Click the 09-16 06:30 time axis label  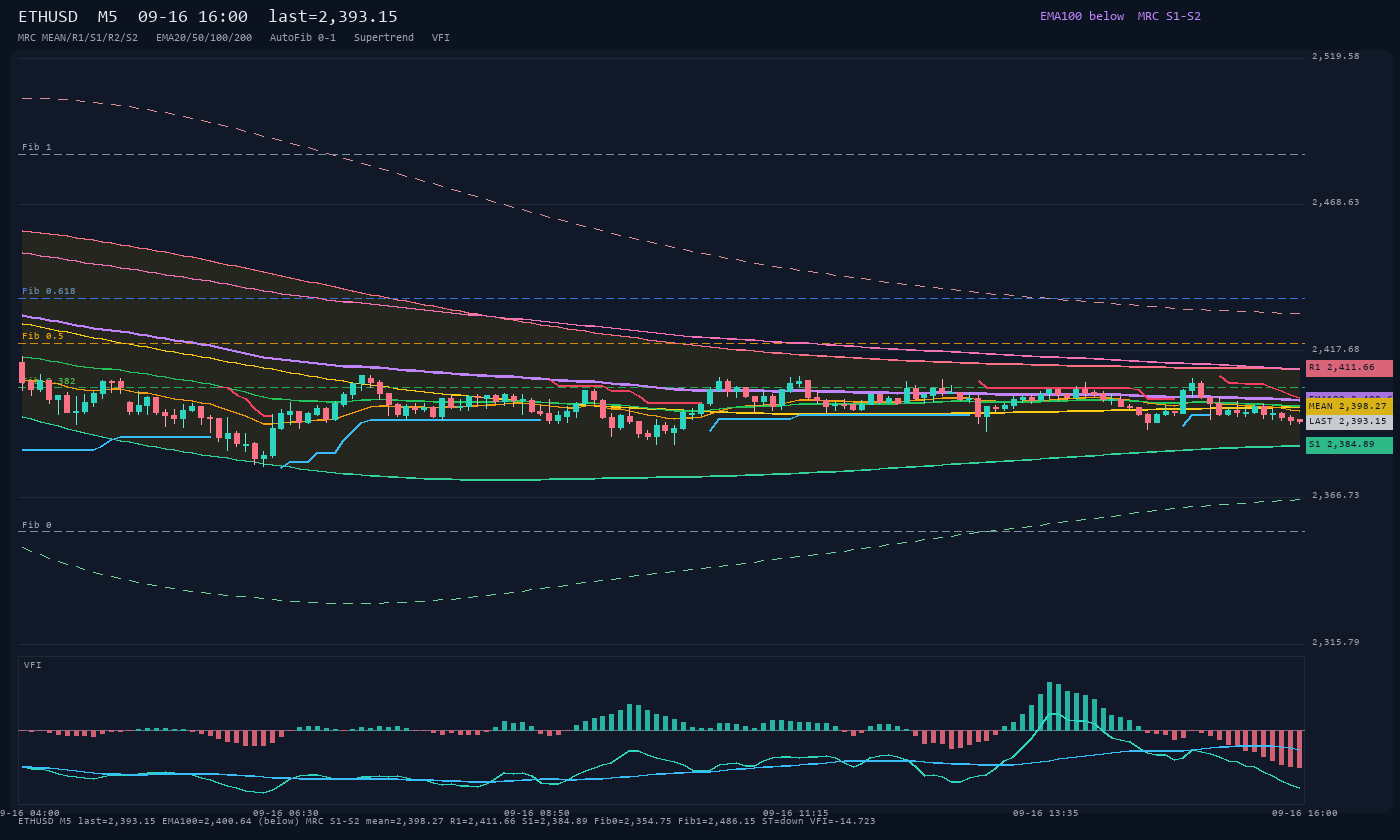tap(286, 813)
